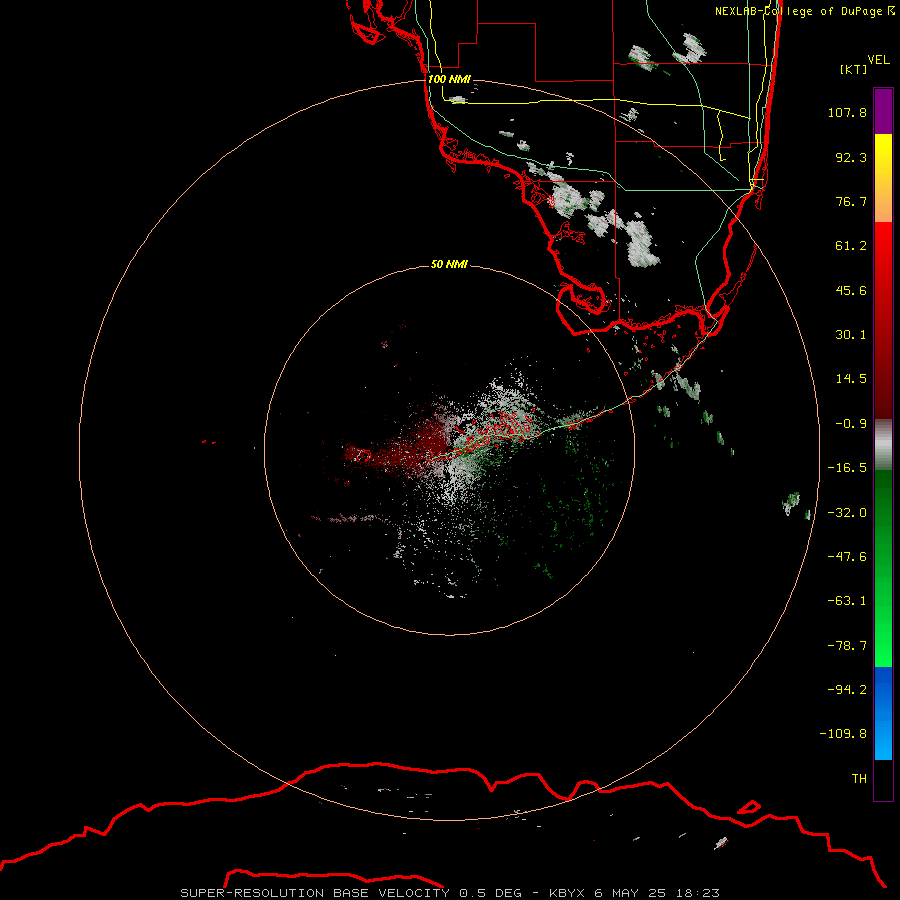900x900 pixels.
Task: Click the blue segment of the velocity color bar
Action: (883, 713)
